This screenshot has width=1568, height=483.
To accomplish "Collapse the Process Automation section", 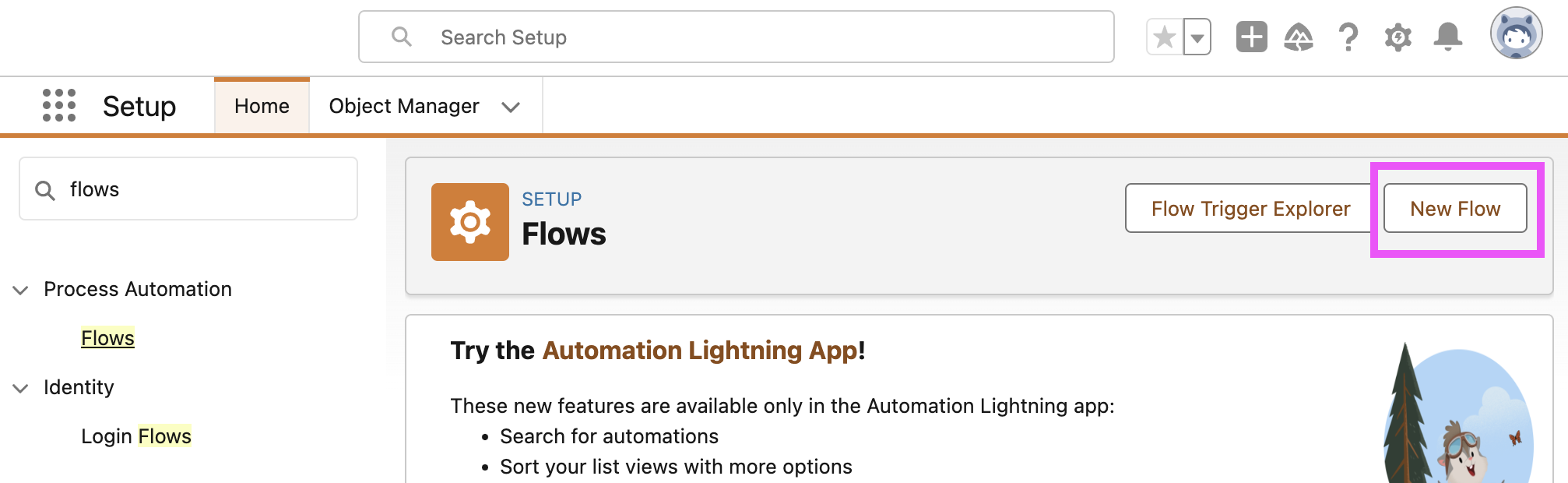I will click(21, 290).
